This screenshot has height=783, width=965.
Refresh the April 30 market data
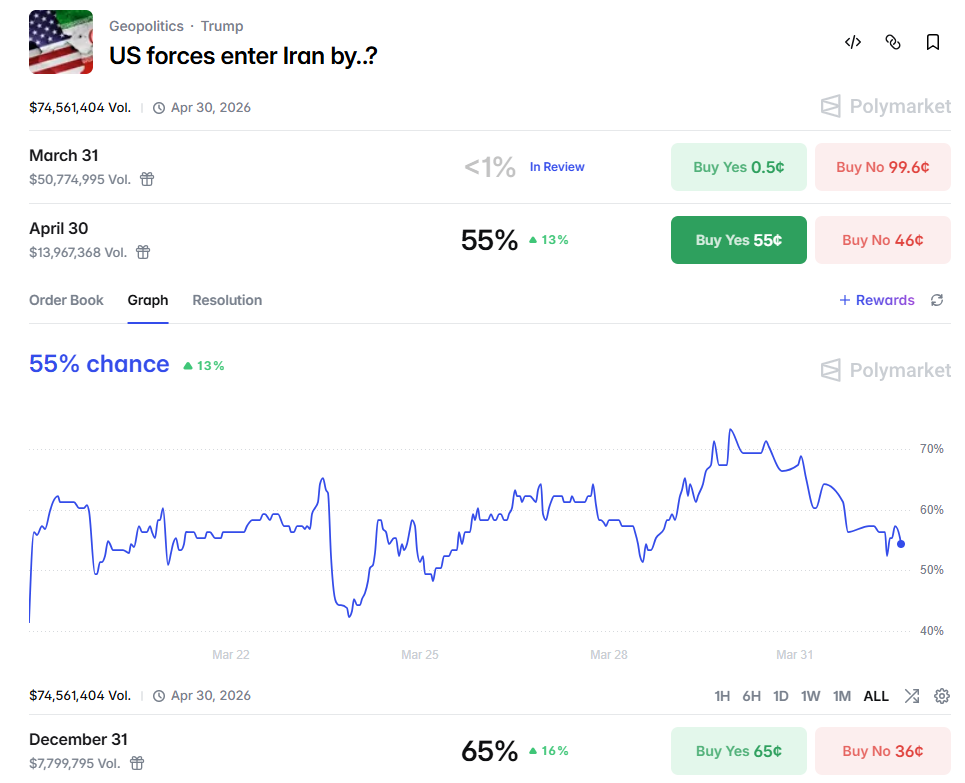click(937, 300)
